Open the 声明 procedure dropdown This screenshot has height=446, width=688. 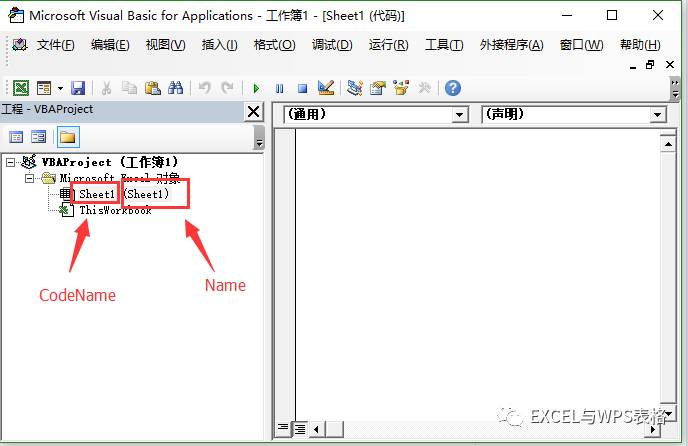tap(657, 115)
